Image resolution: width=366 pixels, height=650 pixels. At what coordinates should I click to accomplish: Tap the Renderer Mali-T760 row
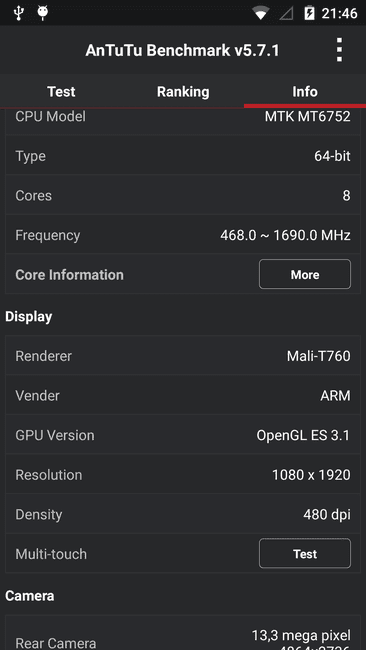(183, 356)
